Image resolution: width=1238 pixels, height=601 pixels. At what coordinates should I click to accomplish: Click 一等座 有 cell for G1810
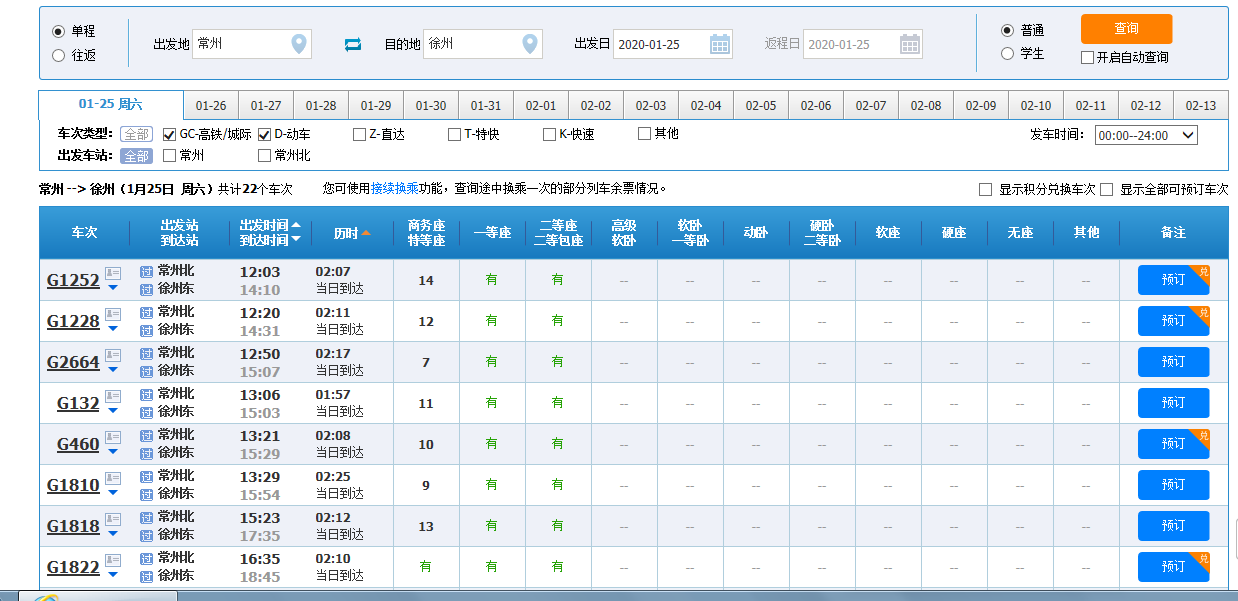491,485
